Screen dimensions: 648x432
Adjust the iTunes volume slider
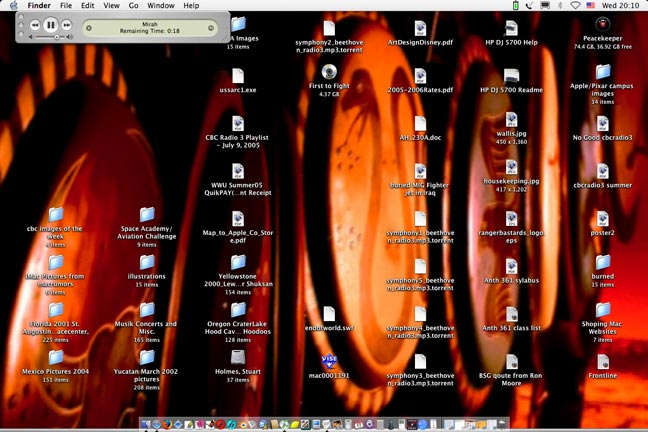click(51, 37)
